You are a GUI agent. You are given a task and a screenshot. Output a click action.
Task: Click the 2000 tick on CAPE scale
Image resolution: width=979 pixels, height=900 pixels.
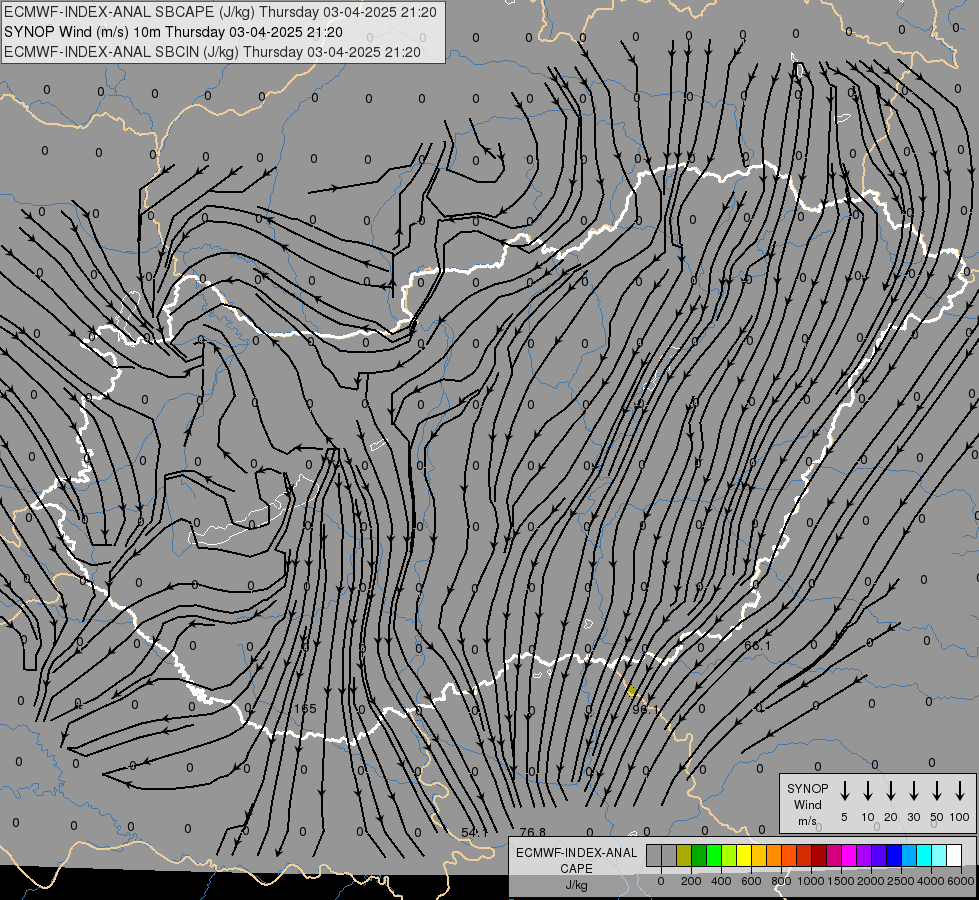click(871, 881)
